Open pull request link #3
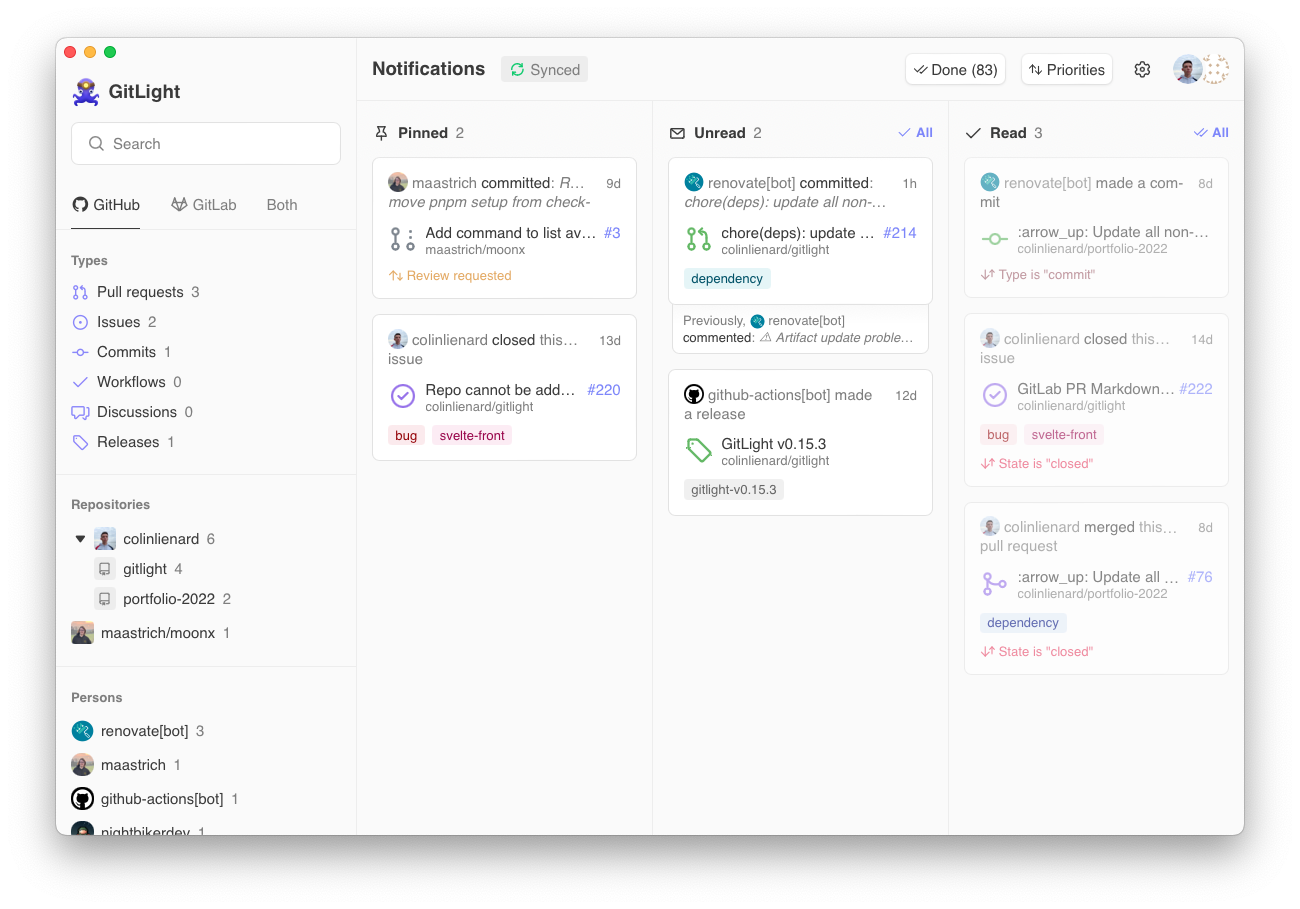 pos(612,233)
